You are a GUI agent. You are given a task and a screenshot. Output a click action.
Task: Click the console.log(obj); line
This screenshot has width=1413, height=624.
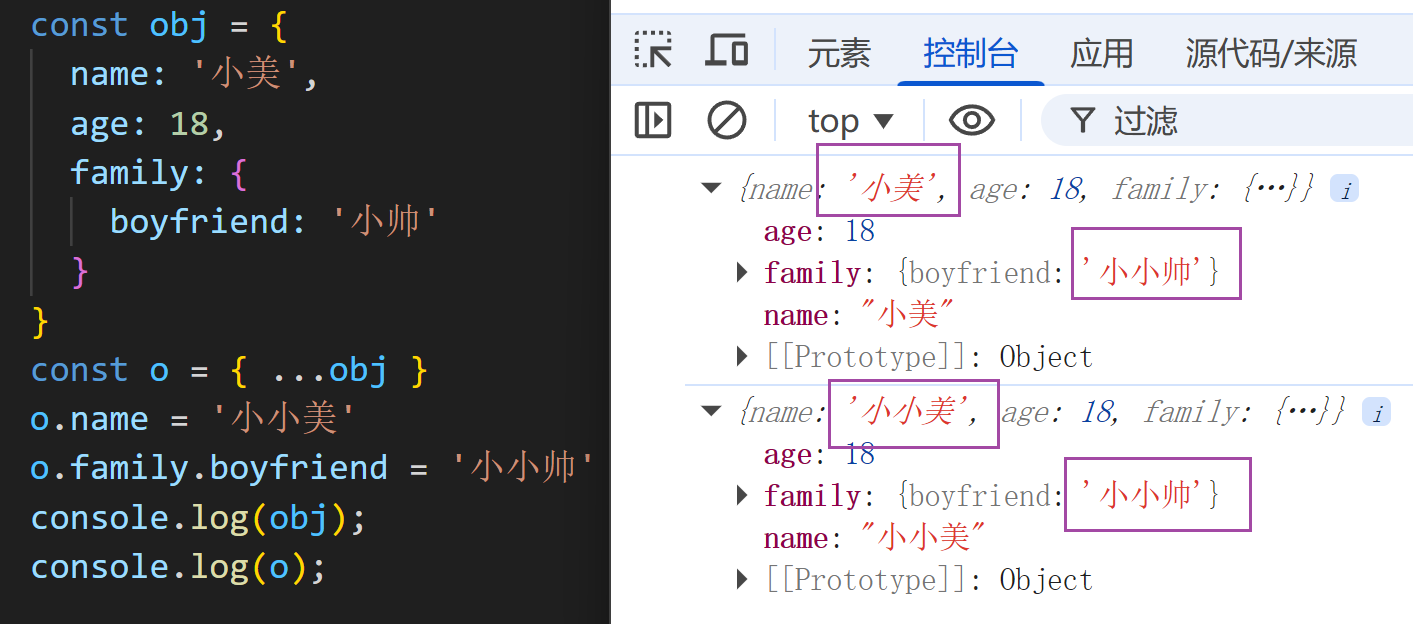point(199,518)
